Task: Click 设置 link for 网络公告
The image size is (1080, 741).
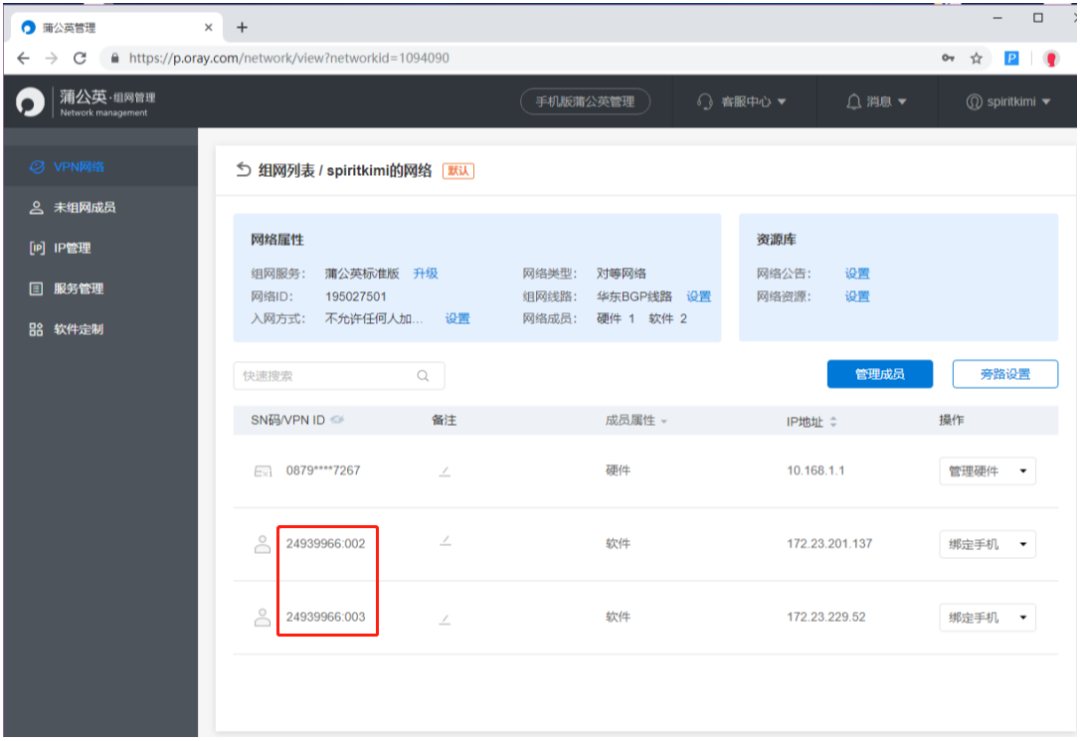Action: click(x=857, y=273)
